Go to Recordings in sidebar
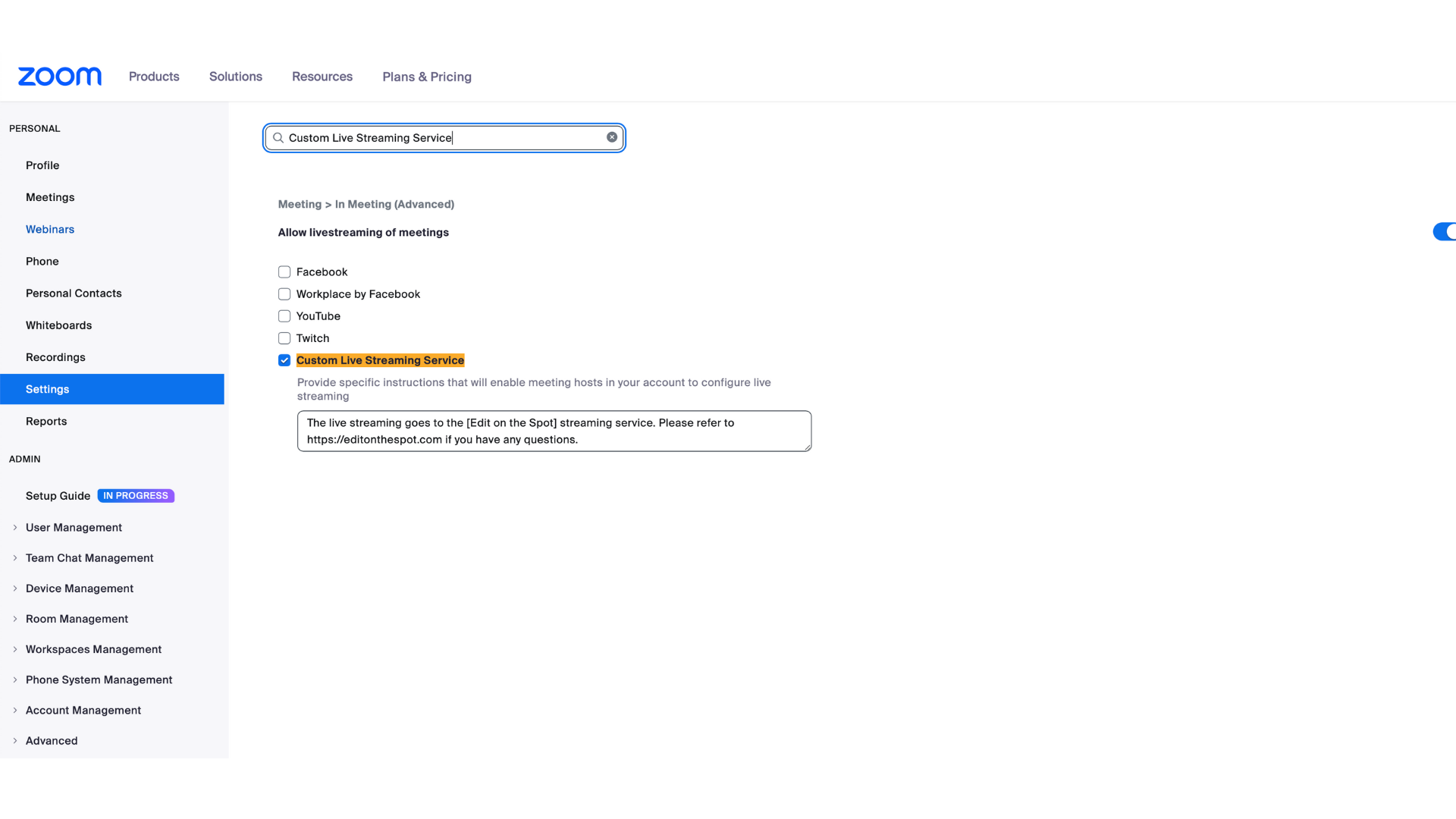The height and width of the screenshot is (819, 1456). [55, 357]
